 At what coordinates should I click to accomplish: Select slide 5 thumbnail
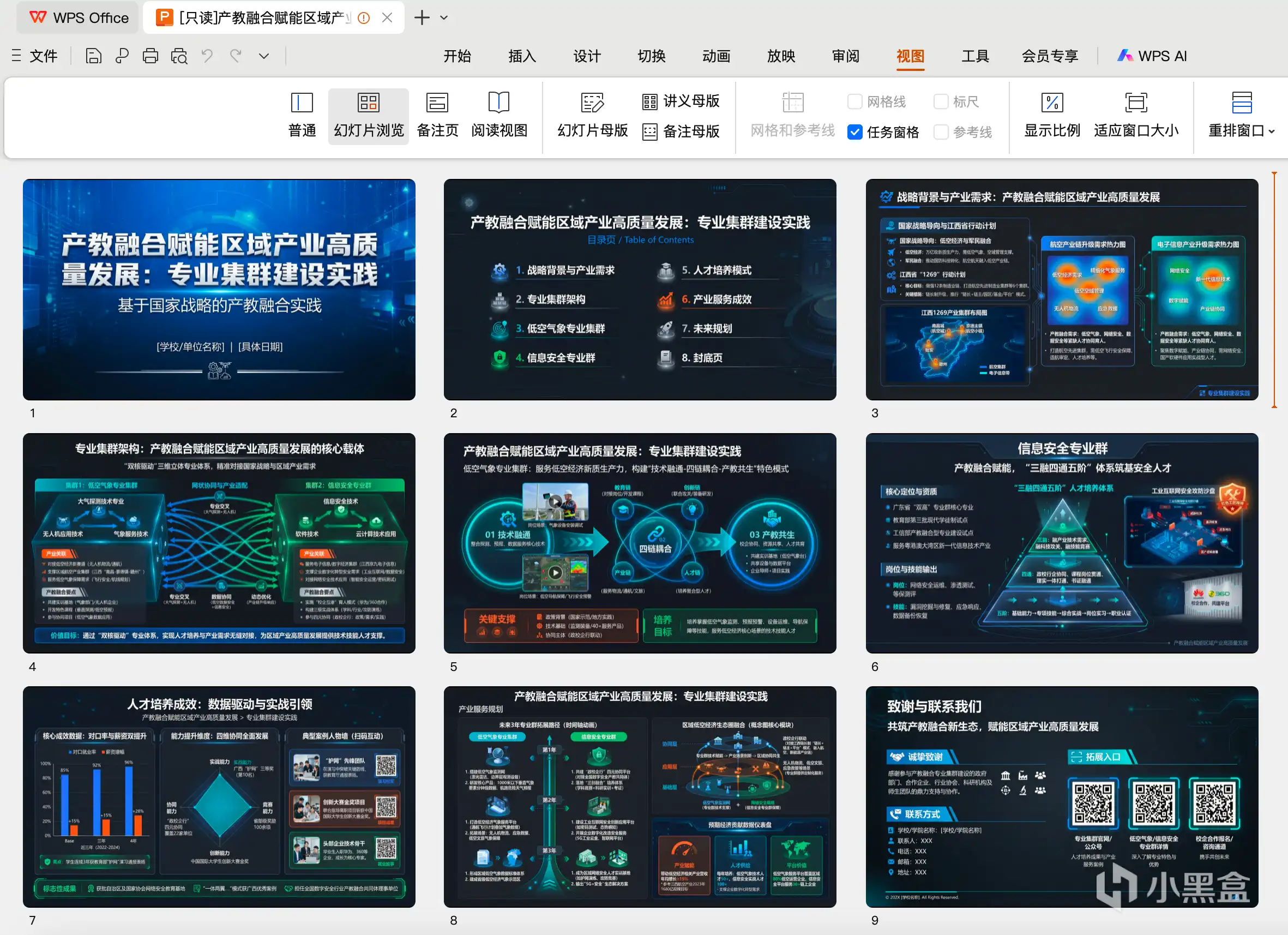click(x=640, y=543)
